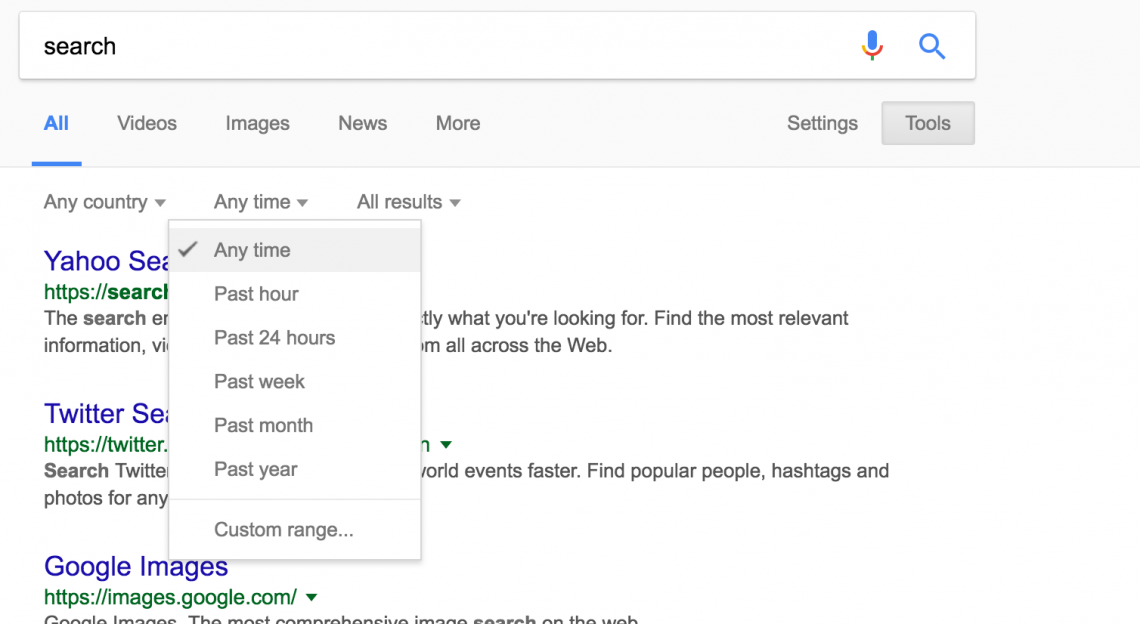Expand the Twitter result options arrow
Screen dimensions: 1140x624
[446, 444]
